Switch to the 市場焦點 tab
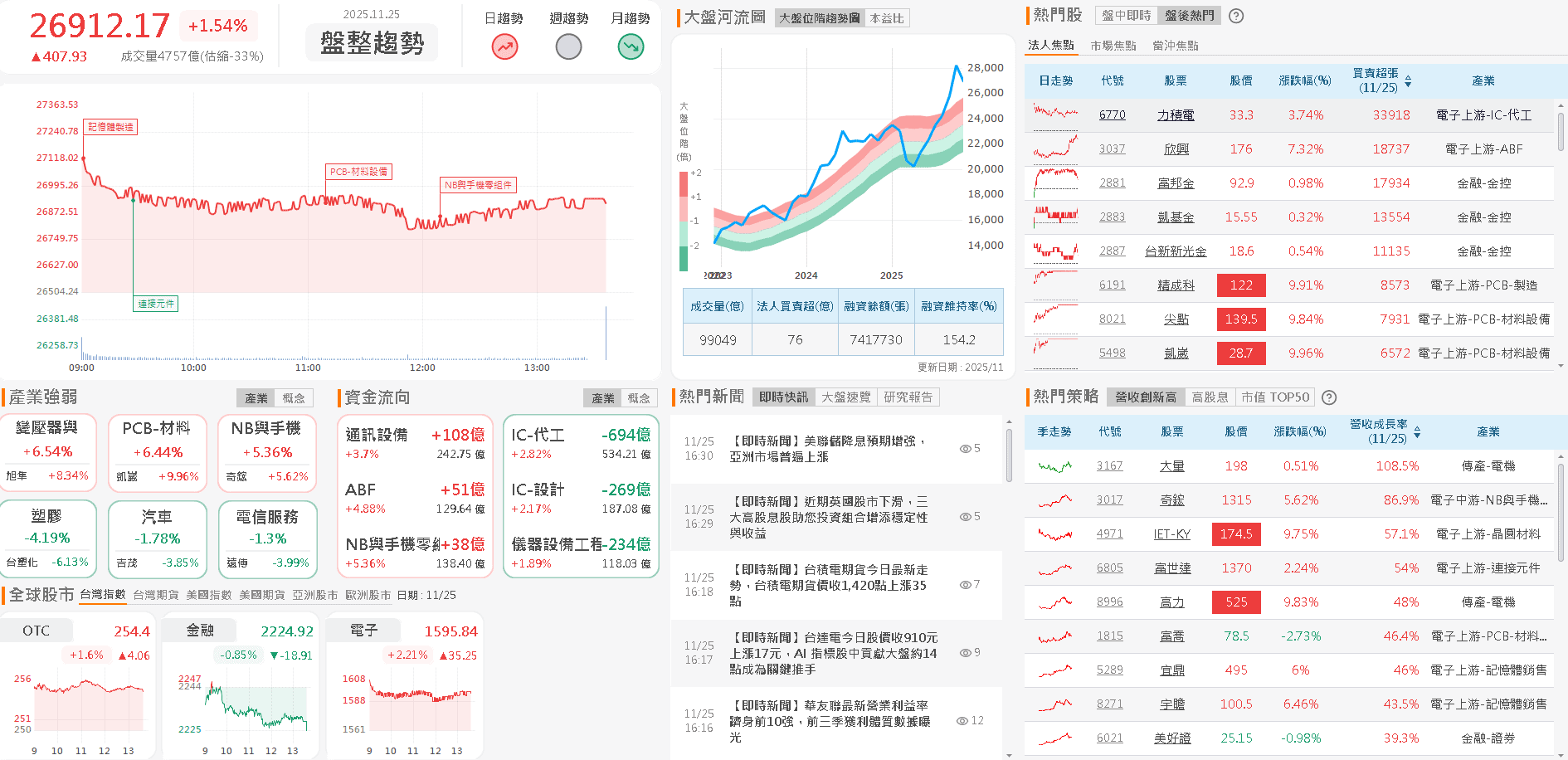Image resolution: width=1568 pixels, height=760 pixels. click(1112, 45)
